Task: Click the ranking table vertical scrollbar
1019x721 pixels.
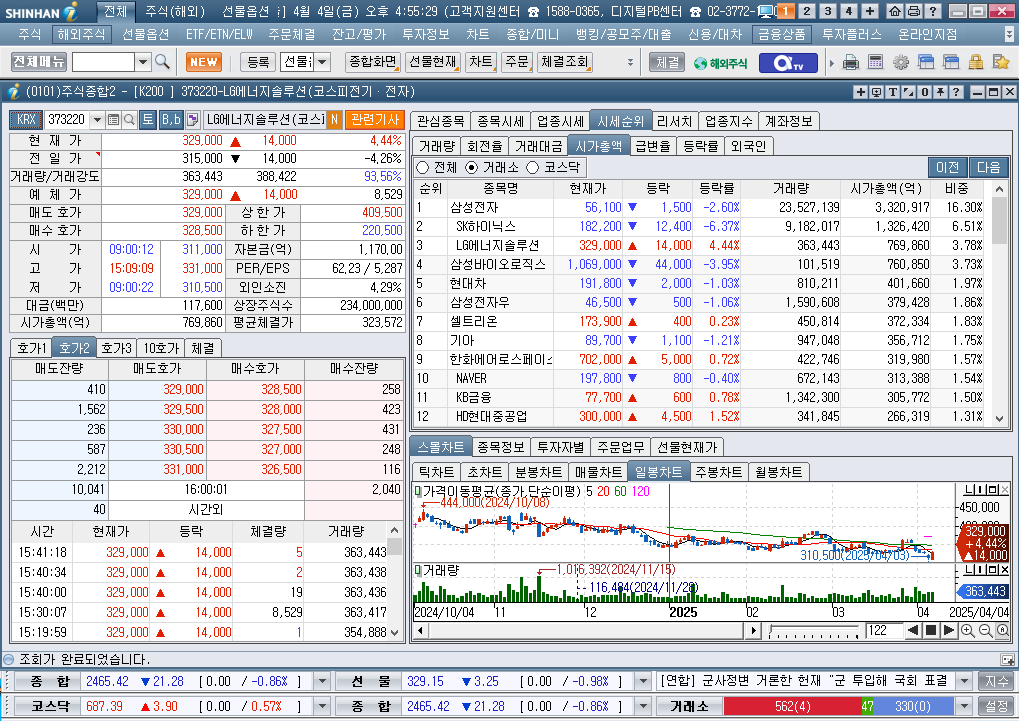Action: click(1000, 304)
